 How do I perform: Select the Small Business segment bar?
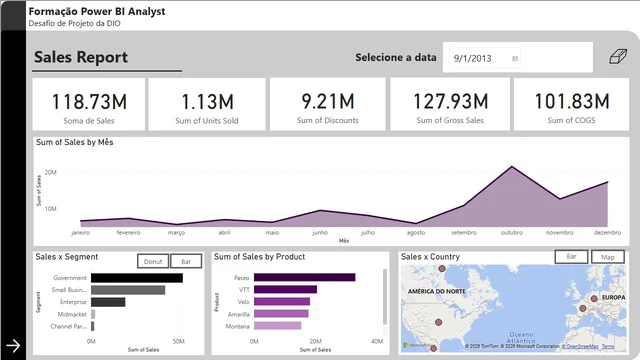coord(128,290)
